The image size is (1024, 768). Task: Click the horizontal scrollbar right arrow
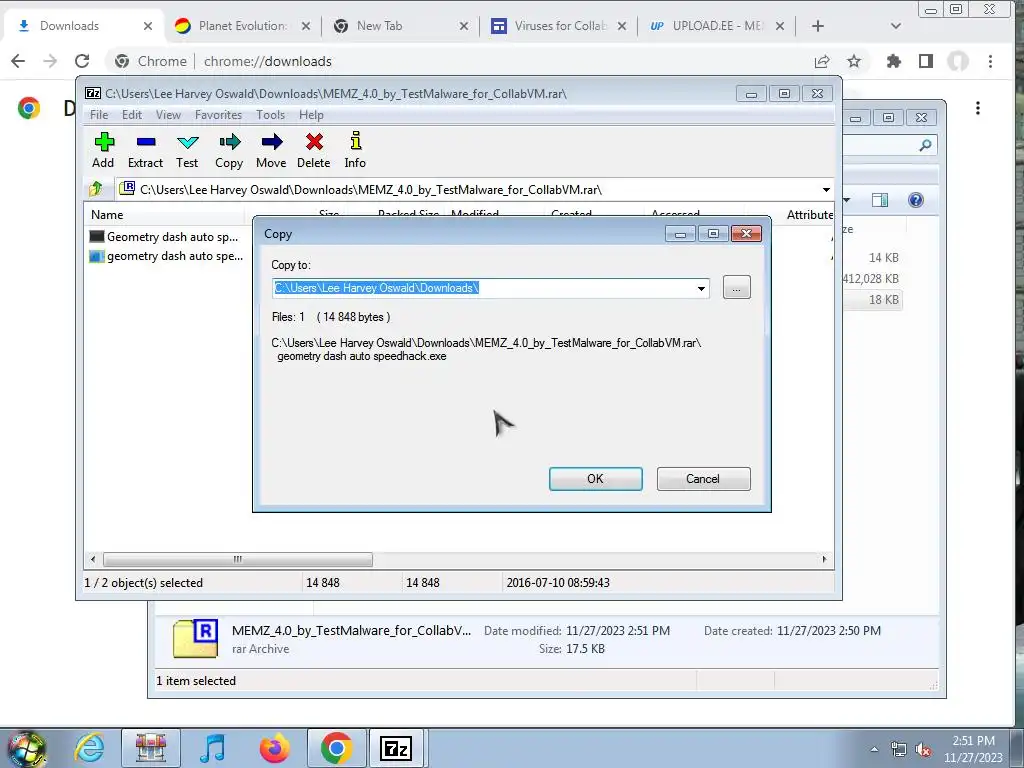[824, 559]
